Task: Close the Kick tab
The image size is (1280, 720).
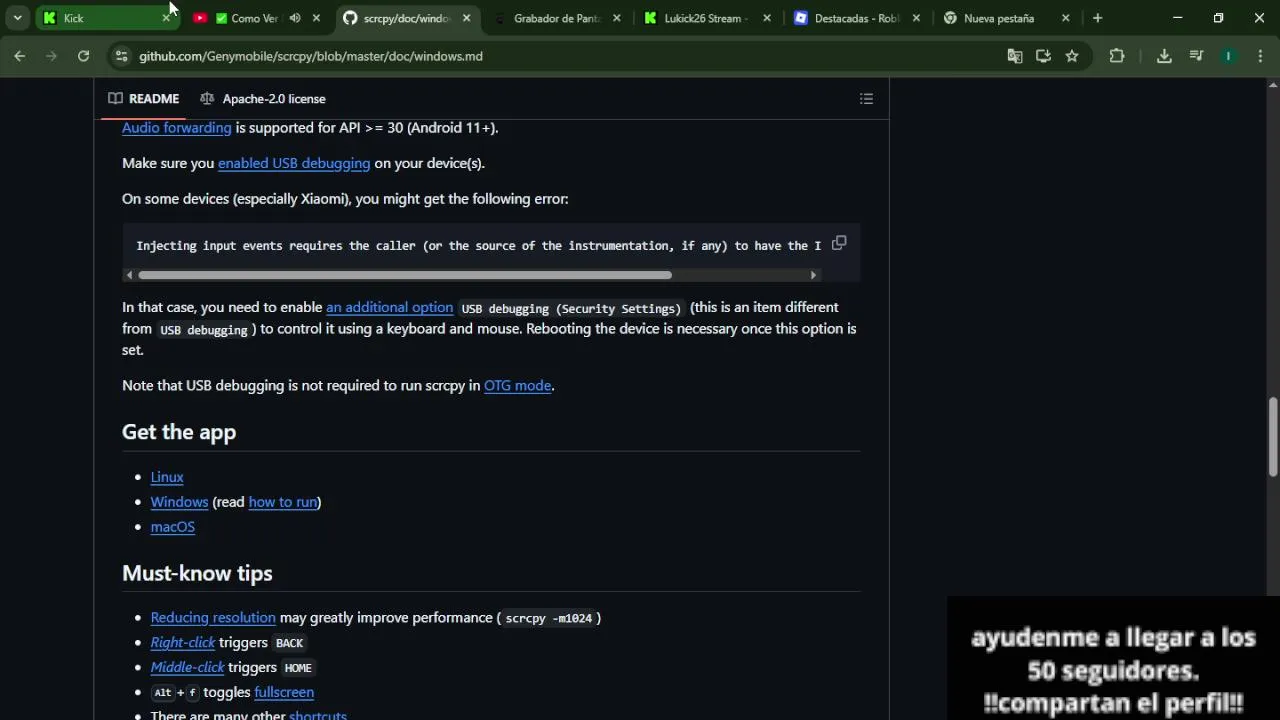Action: pos(166,18)
